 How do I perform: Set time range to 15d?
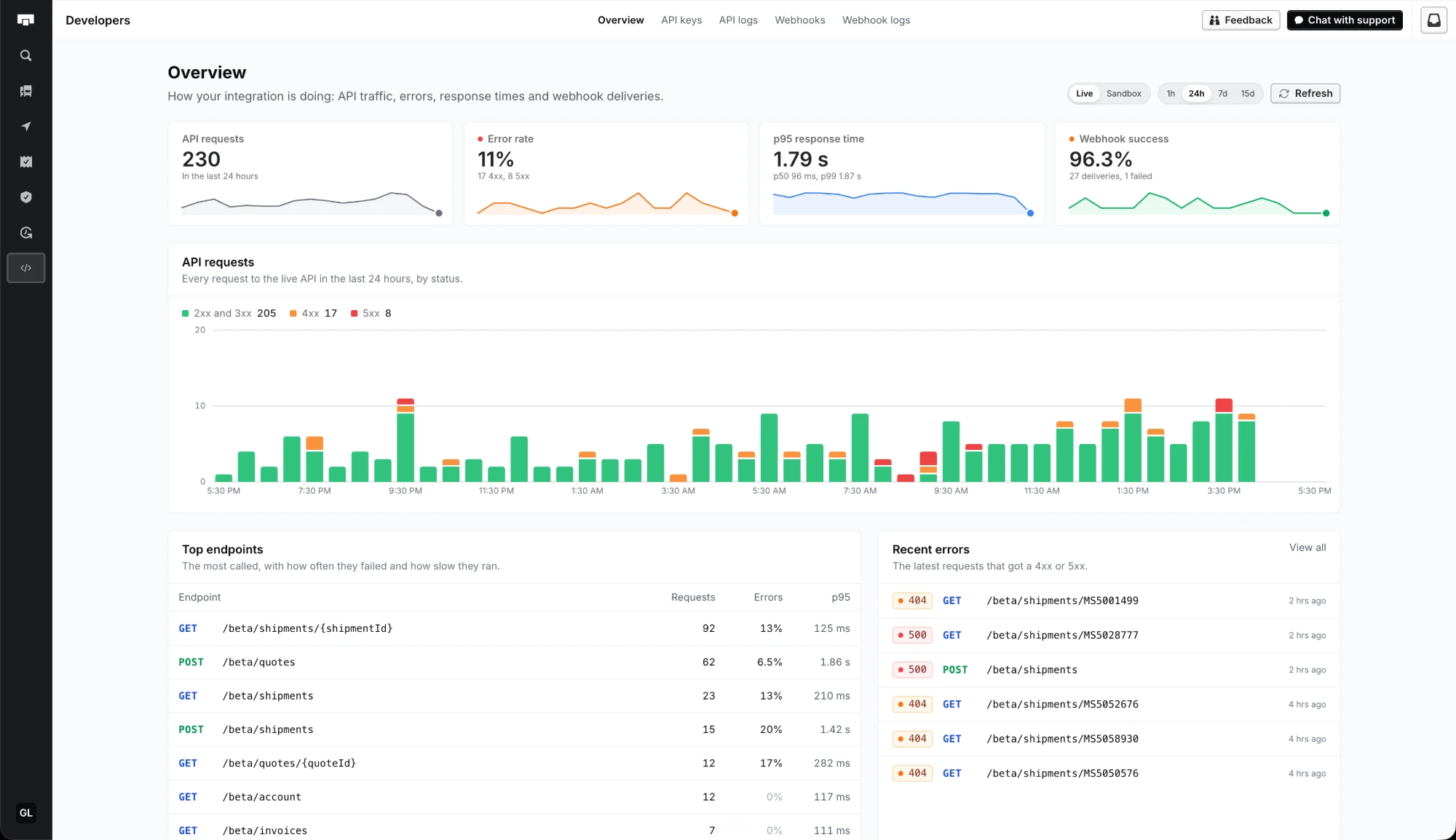[x=1248, y=93]
